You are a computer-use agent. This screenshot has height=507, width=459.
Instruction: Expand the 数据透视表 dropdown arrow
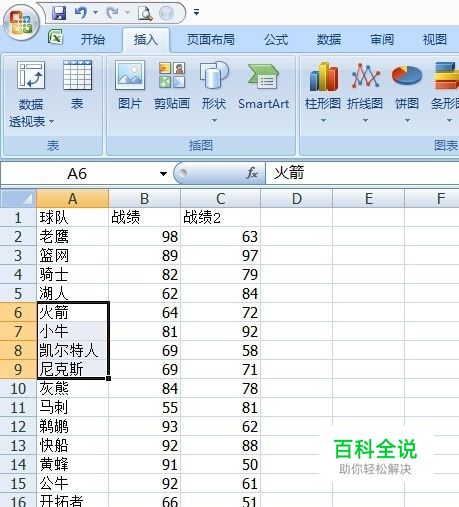(51, 122)
